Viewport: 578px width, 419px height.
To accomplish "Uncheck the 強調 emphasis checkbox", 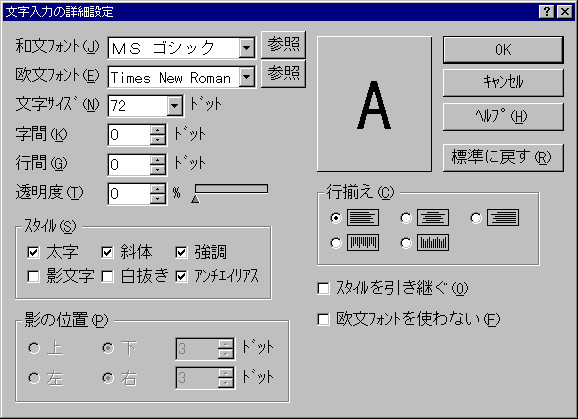I will (x=181, y=252).
